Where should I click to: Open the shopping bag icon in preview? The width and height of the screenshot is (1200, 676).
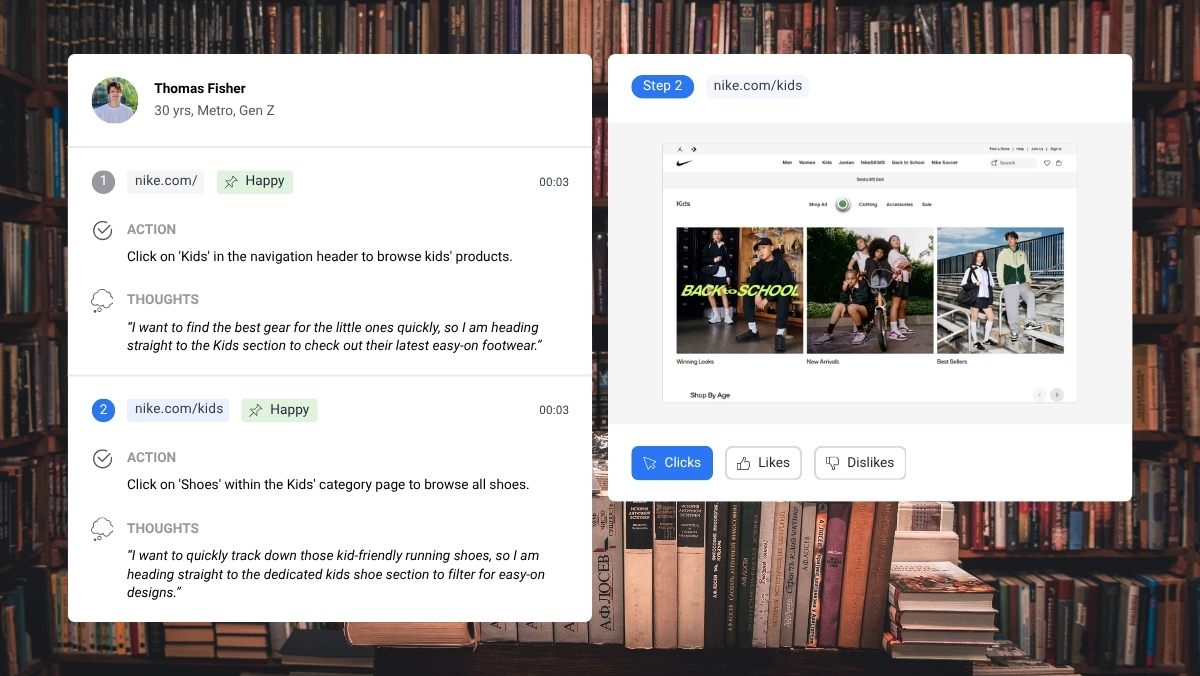[1059, 163]
